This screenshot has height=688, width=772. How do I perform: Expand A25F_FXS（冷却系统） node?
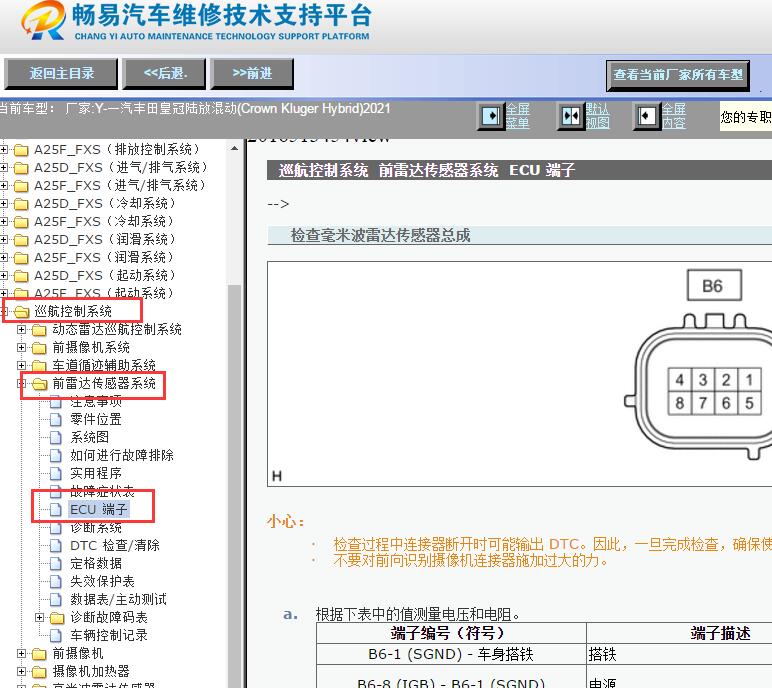pos(4,221)
